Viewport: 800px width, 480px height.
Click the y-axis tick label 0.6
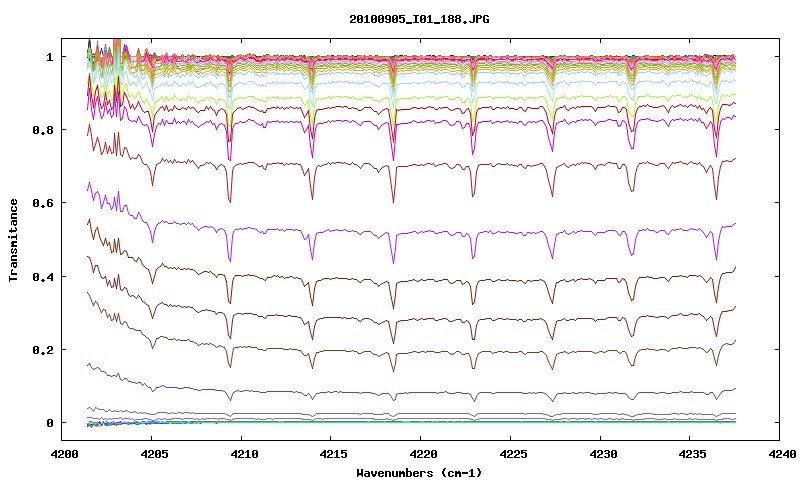pos(42,203)
